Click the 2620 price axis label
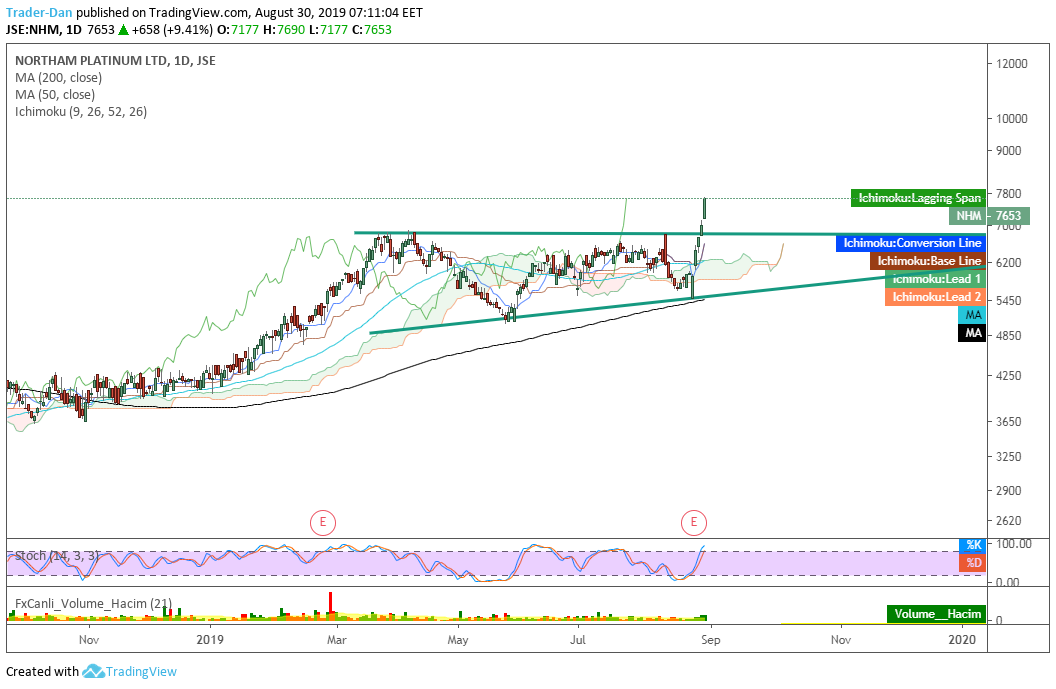1056x689 pixels. point(1008,521)
